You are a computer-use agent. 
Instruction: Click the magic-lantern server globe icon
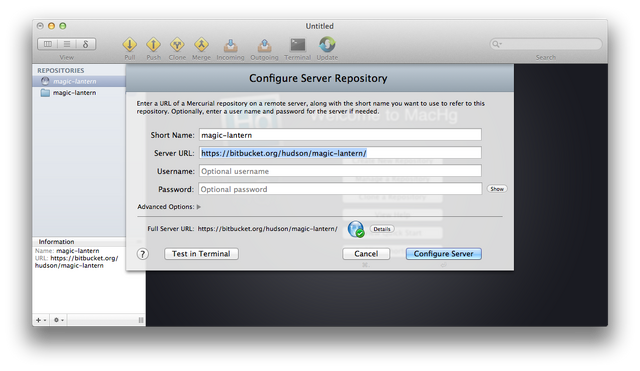(45, 81)
